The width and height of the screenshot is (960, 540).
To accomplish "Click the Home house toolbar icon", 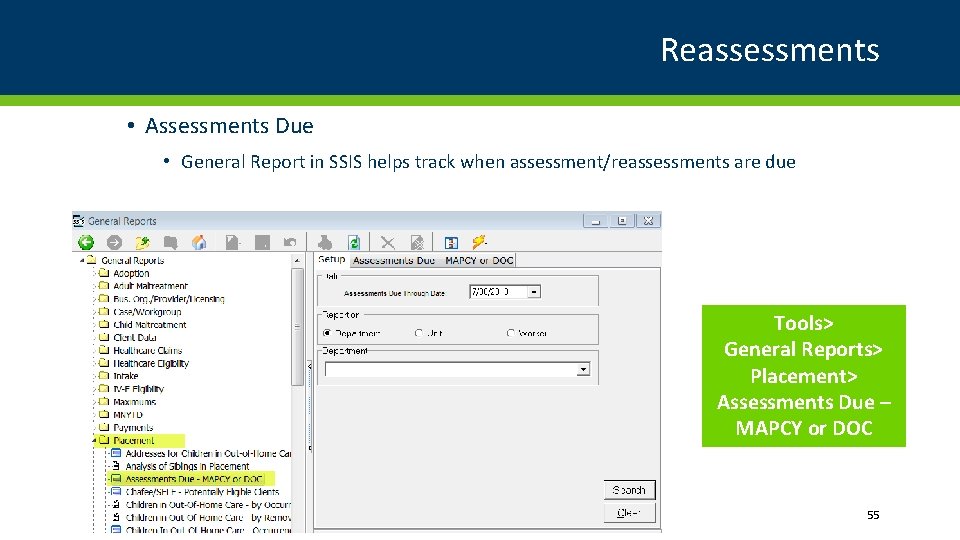I will click(x=199, y=242).
